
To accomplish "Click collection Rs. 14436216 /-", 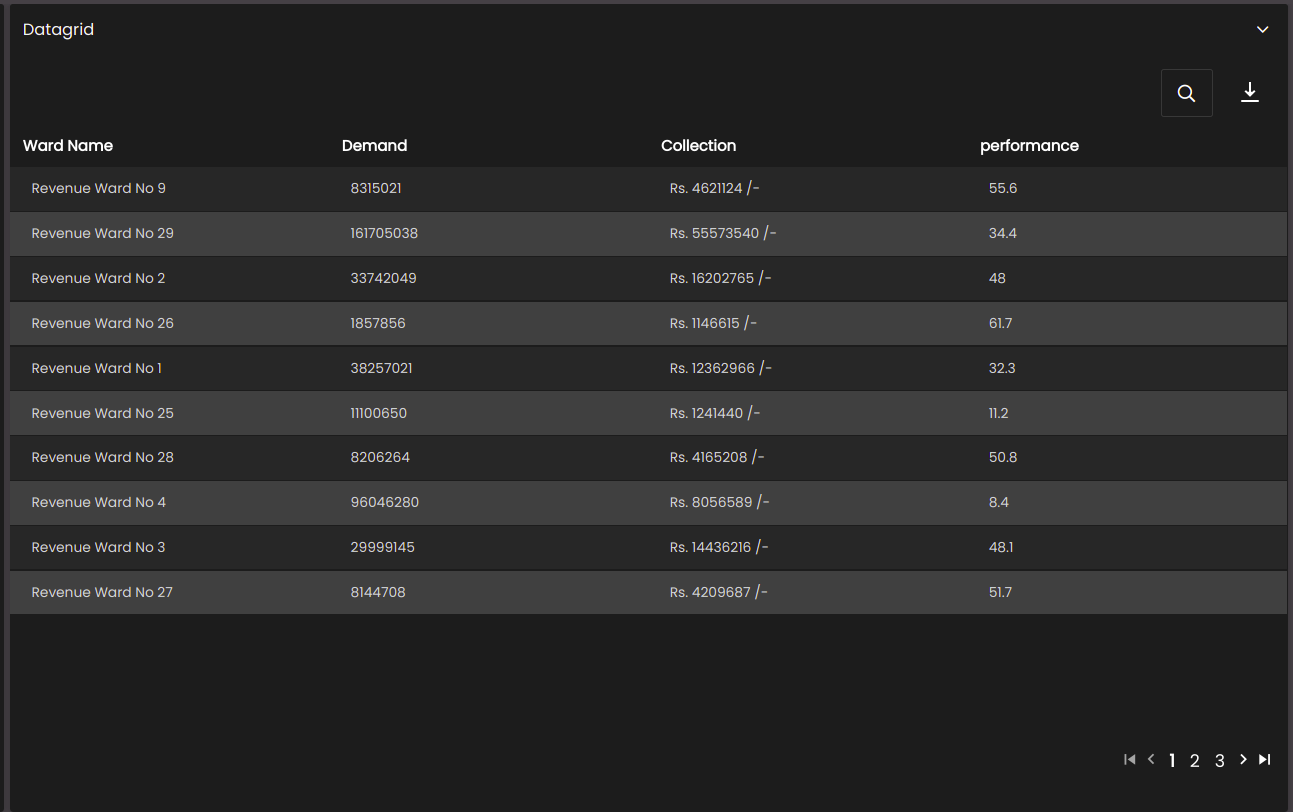I will (x=719, y=547).
